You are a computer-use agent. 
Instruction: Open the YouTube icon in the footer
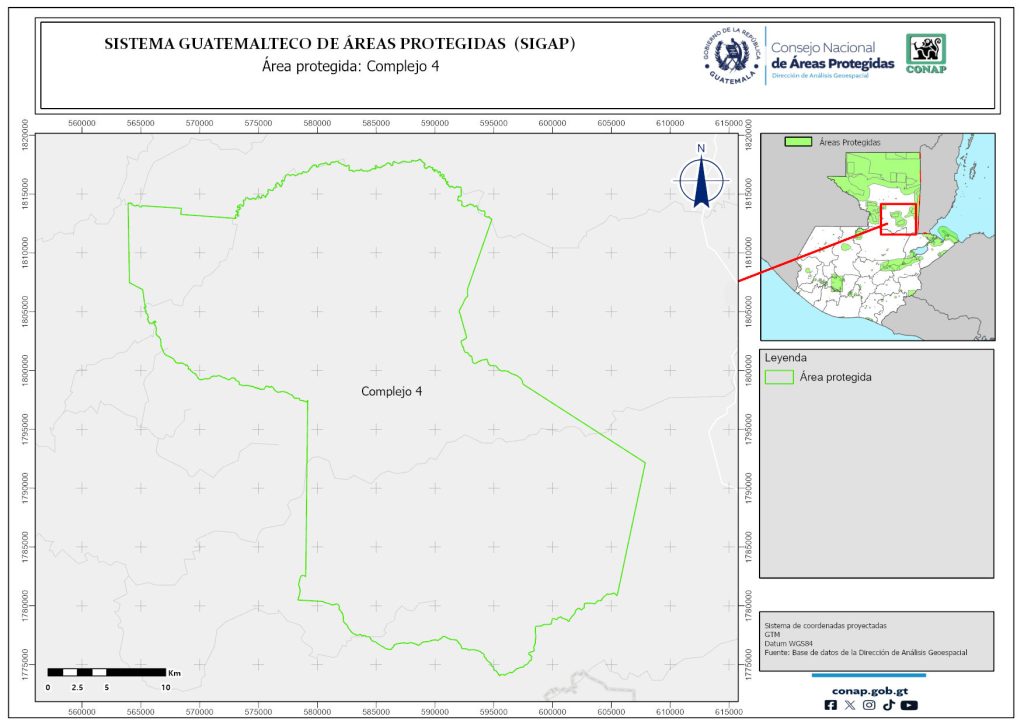click(x=908, y=705)
